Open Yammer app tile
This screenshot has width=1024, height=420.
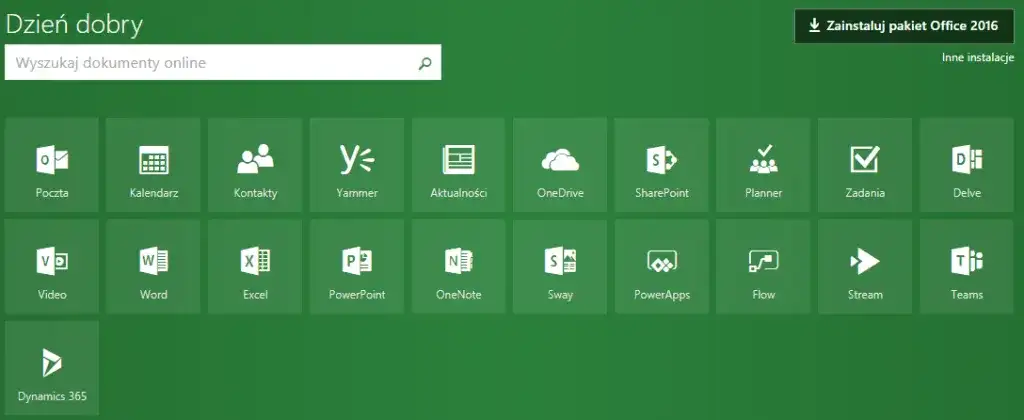[357, 165]
